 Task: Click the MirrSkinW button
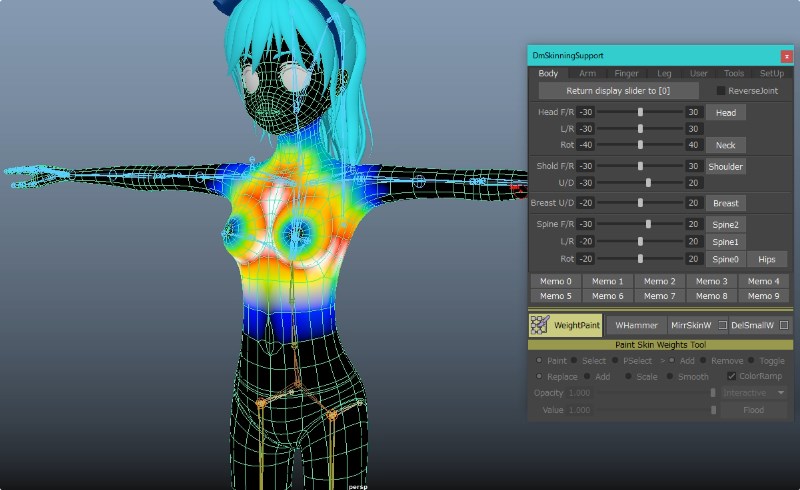point(691,325)
